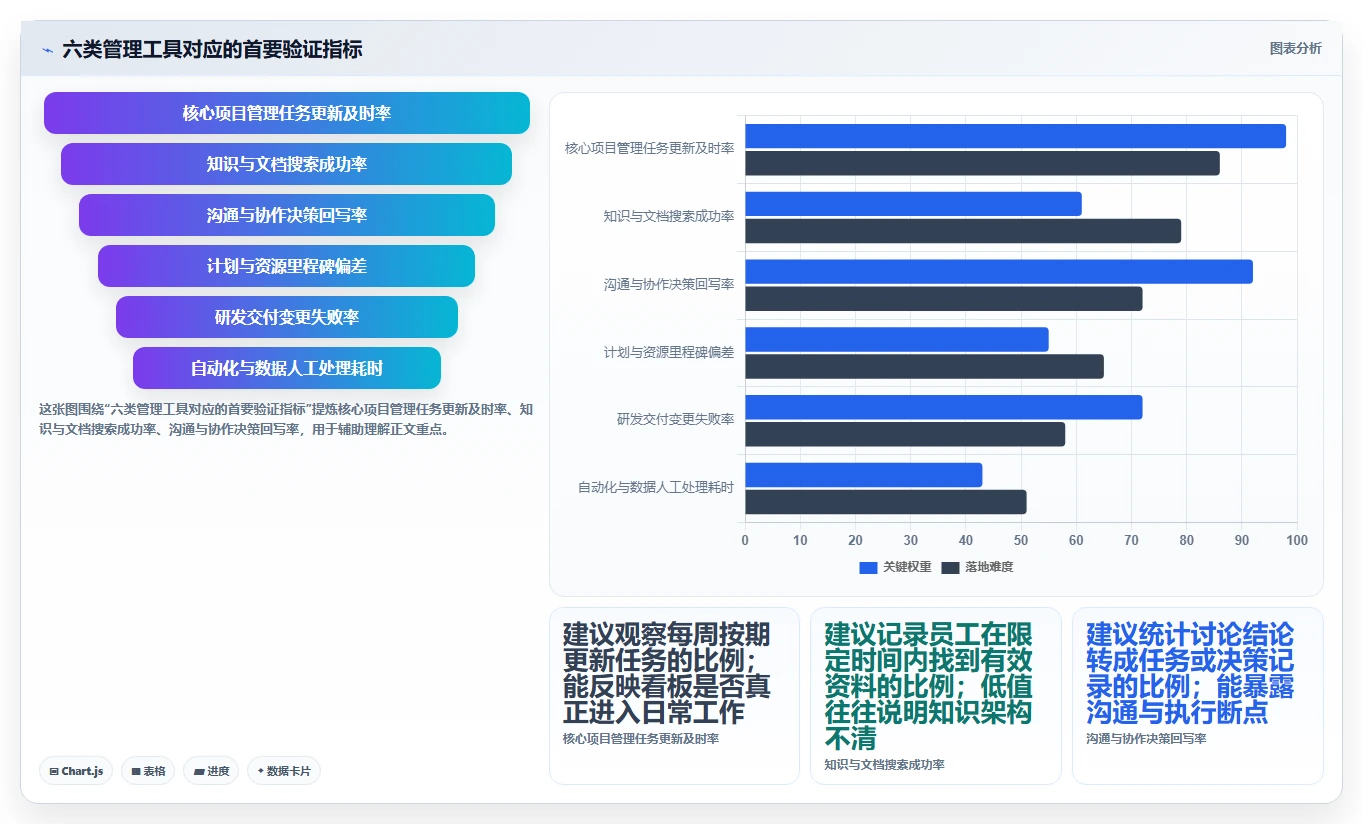Open the 进度 tag
The image size is (1363, 824).
211,771
